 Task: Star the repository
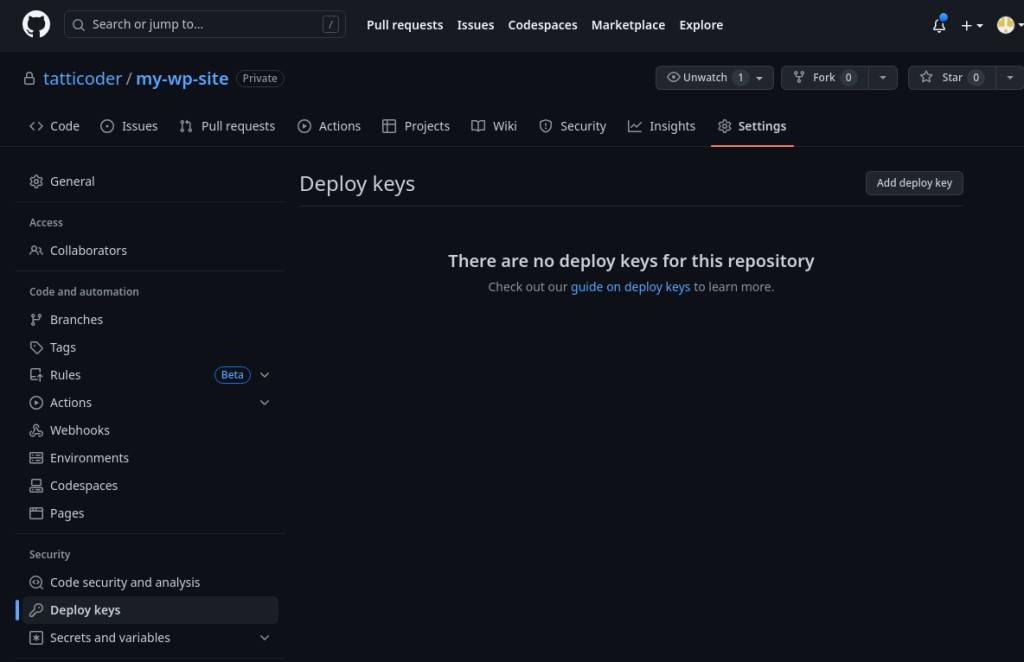coord(952,78)
